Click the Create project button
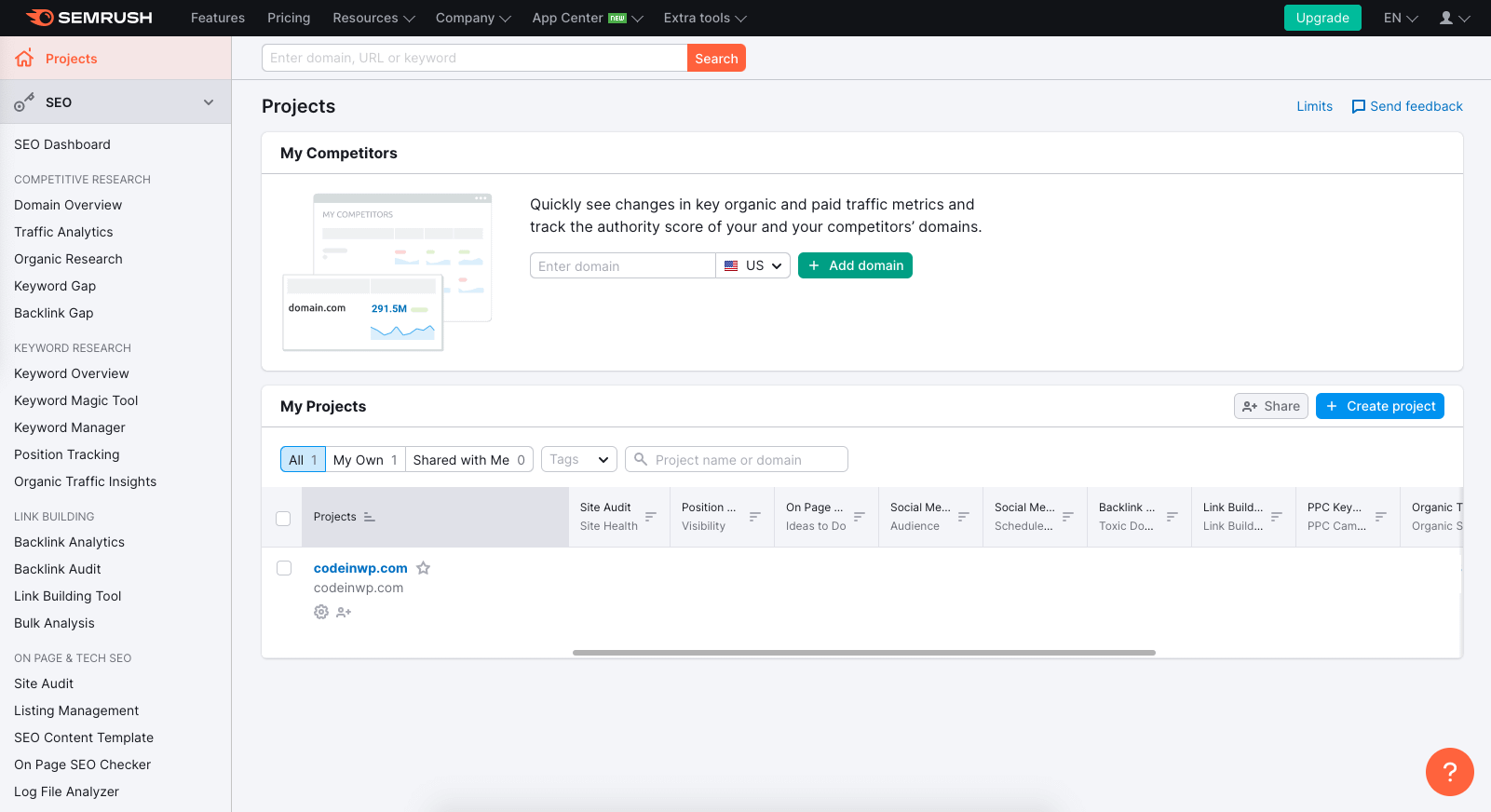The image size is (1491, 812). click(x=1380, y=406)
